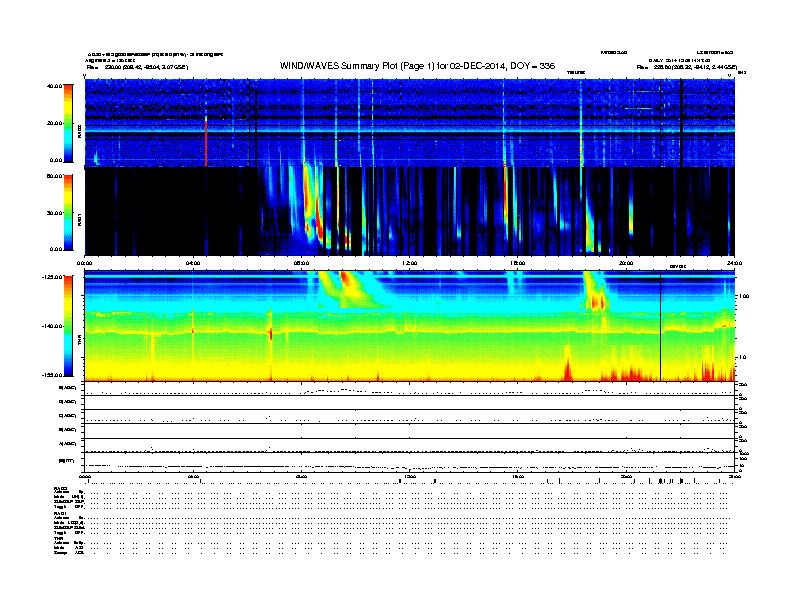Click the -155.00 TNR scale label

tap(52, 375)
